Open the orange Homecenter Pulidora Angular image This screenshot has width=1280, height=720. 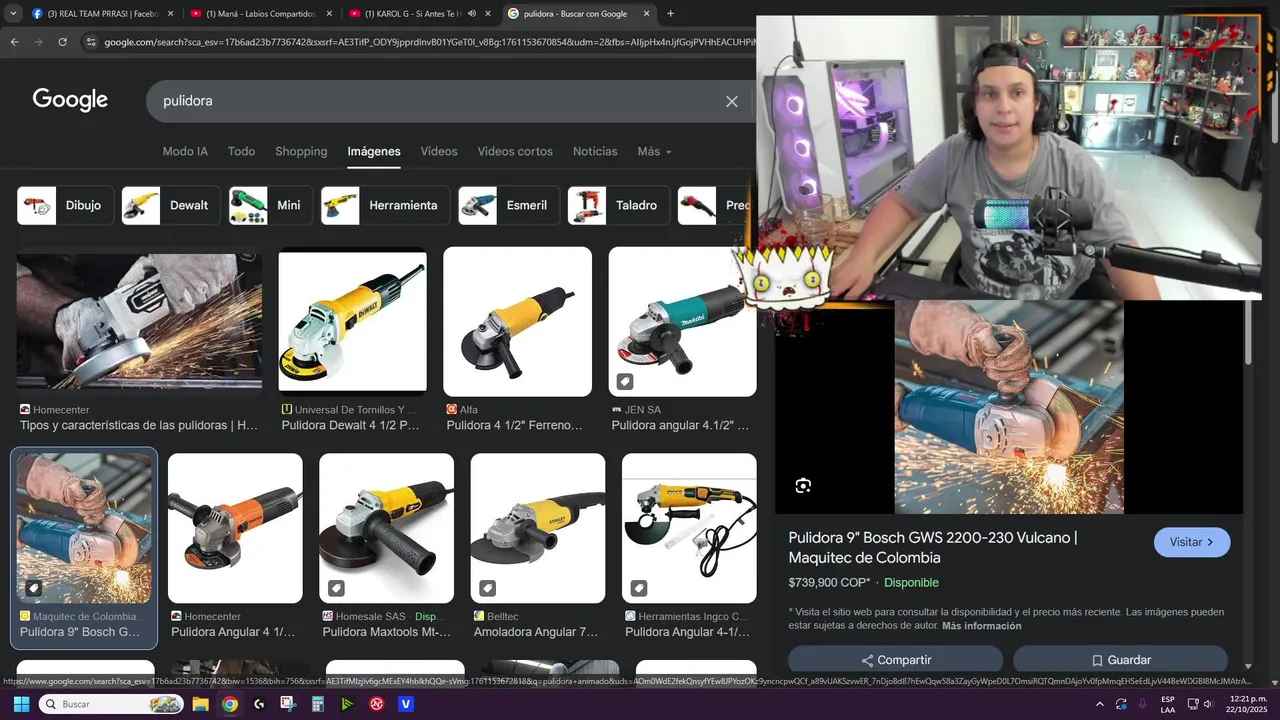(x=235, y=528)
